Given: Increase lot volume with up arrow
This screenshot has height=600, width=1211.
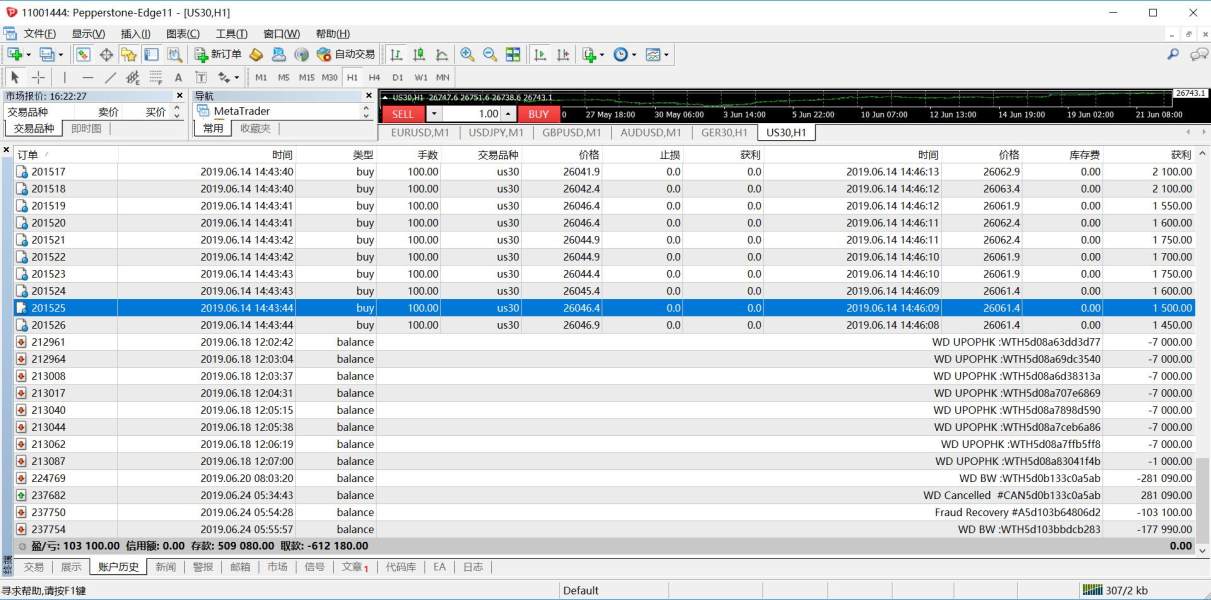Looking at the screenshot, I should [508, 114].
